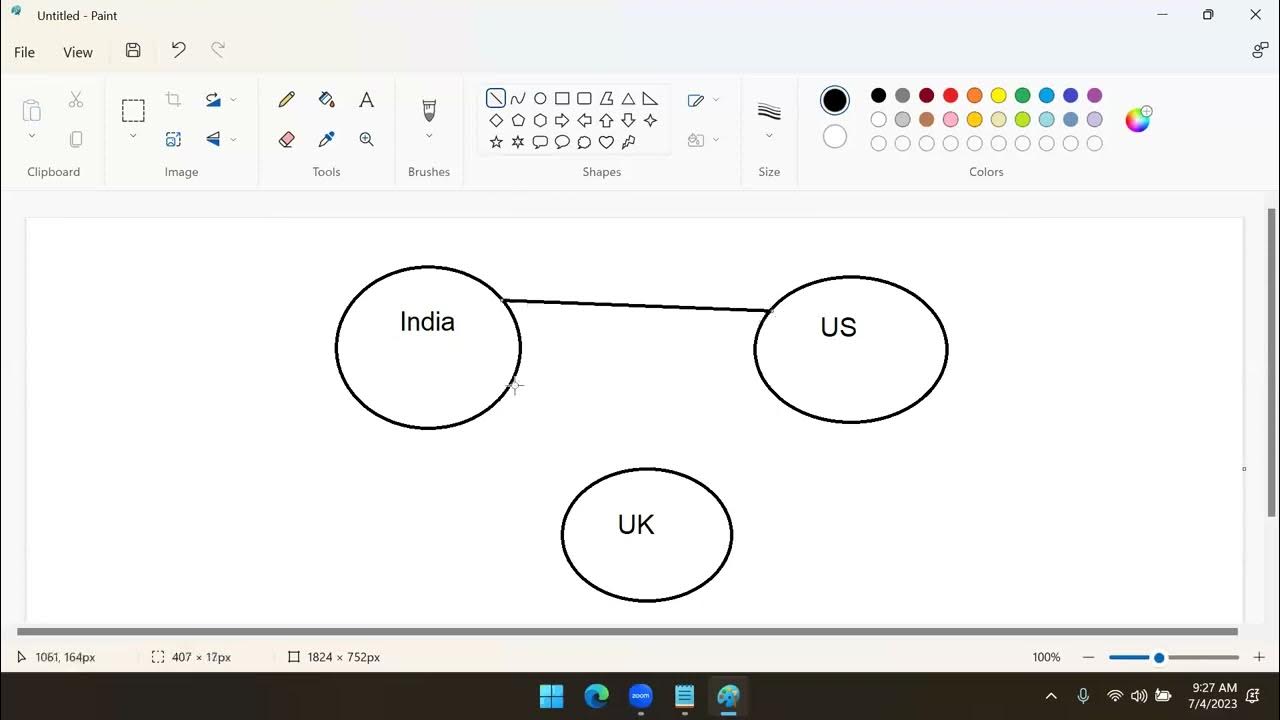Click the zoom out minus button
The width and height of the screenshot is (1280, 720).
click(1088, 657)
